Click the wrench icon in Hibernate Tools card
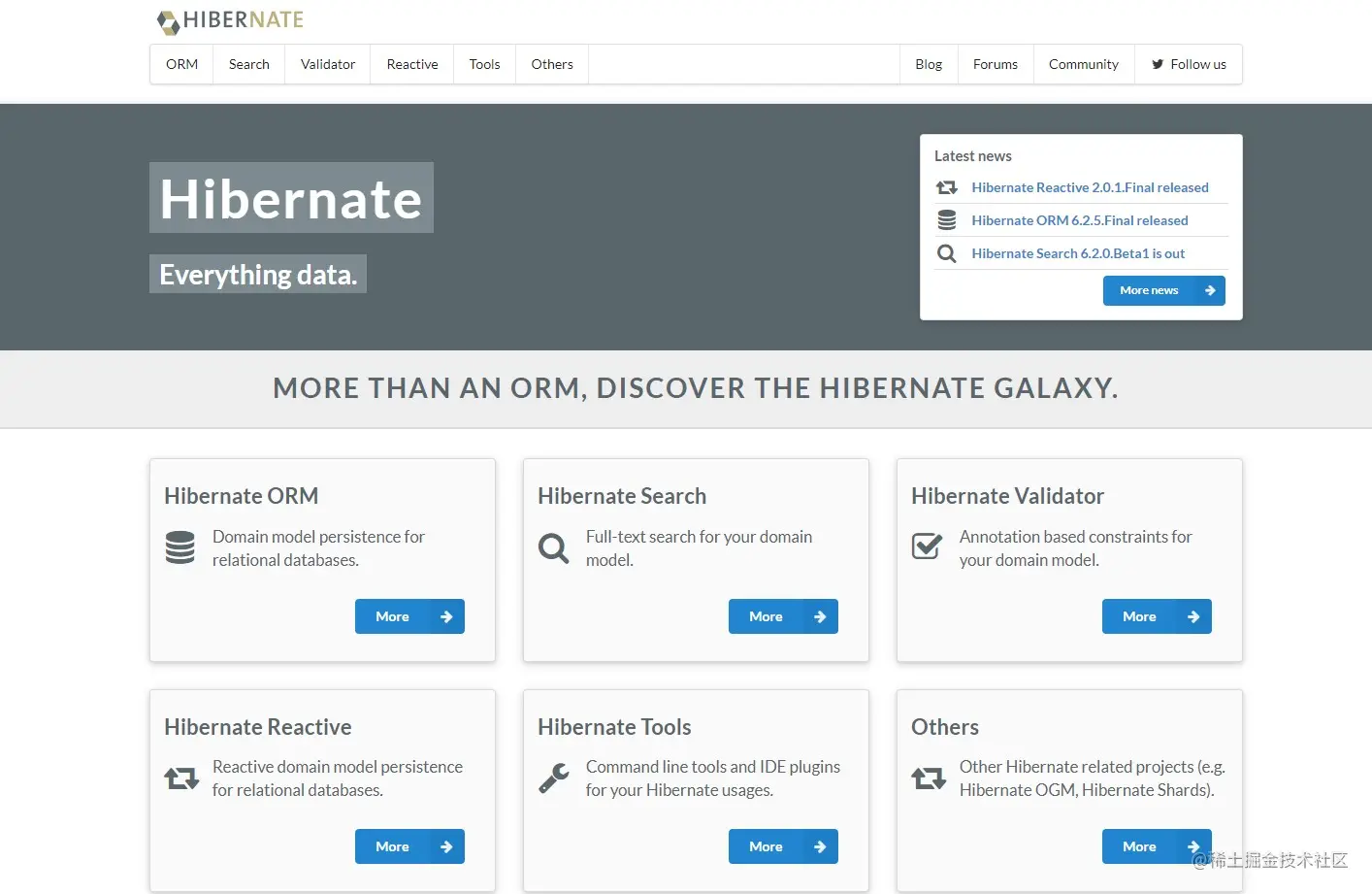 [554, 778]
